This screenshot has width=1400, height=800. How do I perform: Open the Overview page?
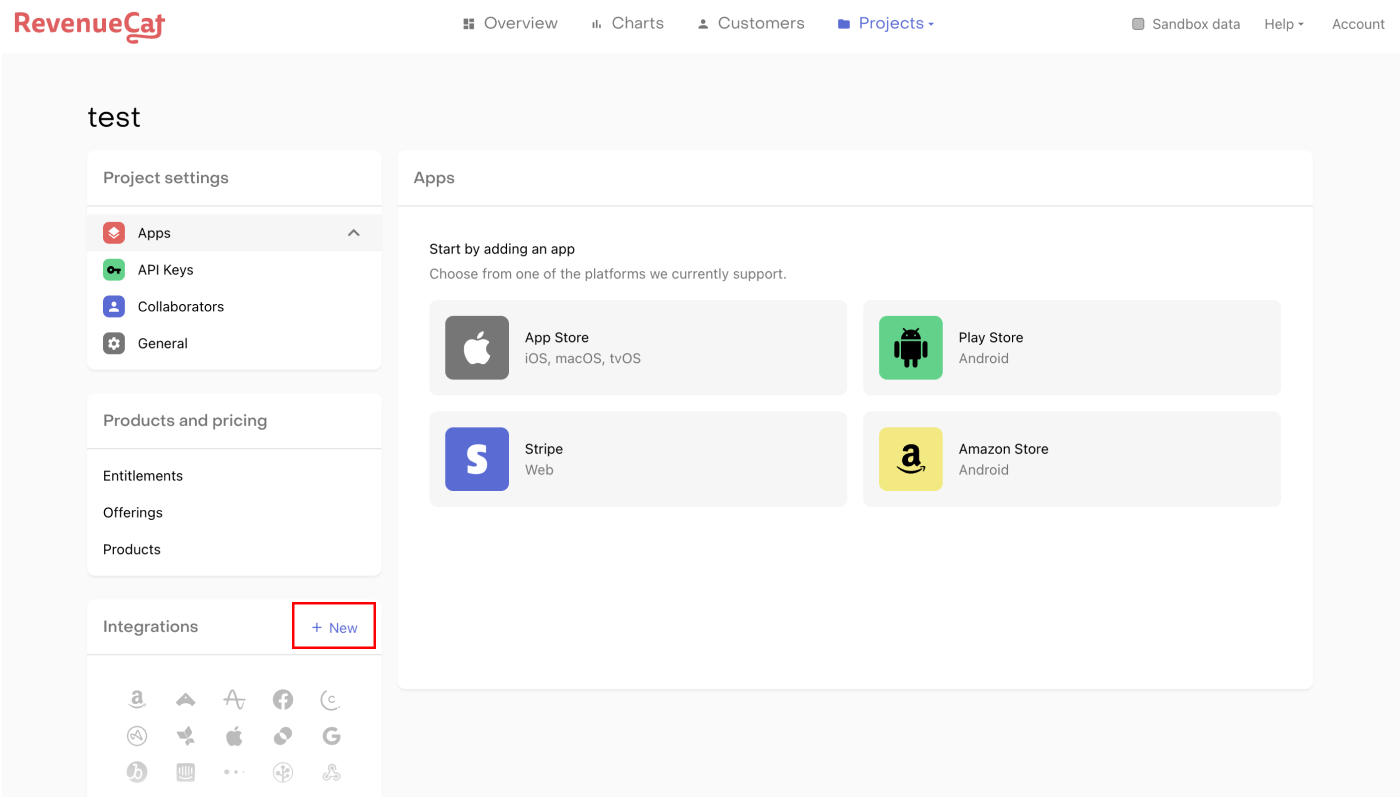pyautogui.click(x=510, y=23)
